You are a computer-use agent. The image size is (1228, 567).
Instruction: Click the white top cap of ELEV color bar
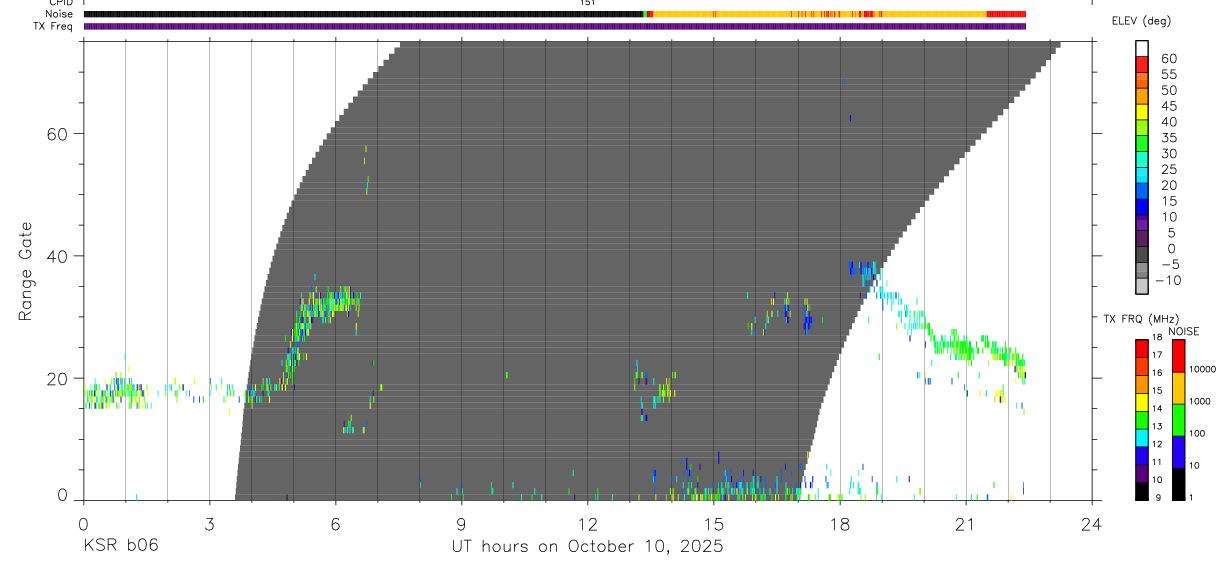1142,49
